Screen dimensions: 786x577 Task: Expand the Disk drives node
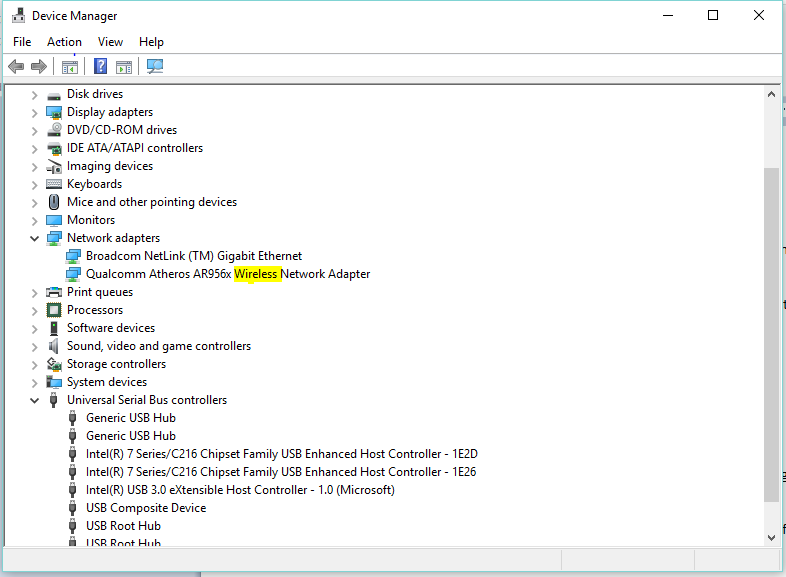click(34, 95)
